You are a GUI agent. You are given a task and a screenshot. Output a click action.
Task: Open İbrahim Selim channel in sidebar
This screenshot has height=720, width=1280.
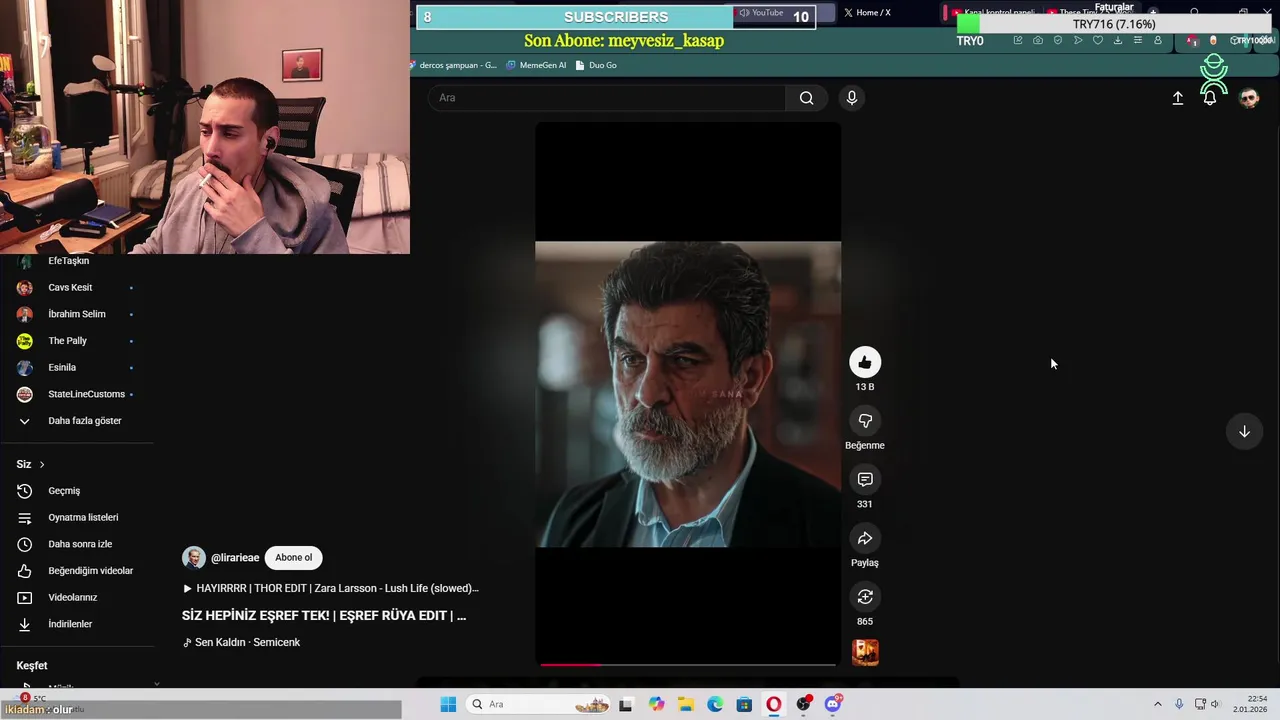78,314
